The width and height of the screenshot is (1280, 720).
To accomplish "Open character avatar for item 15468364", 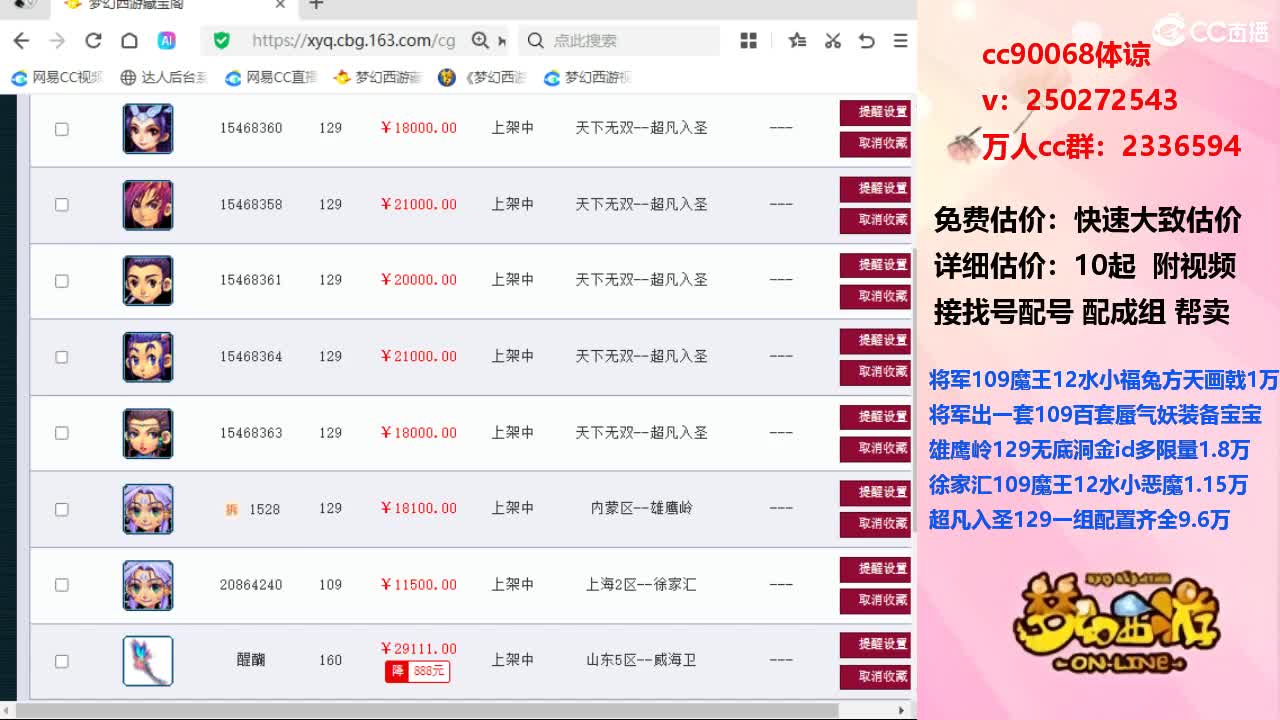I will (148, 356).
